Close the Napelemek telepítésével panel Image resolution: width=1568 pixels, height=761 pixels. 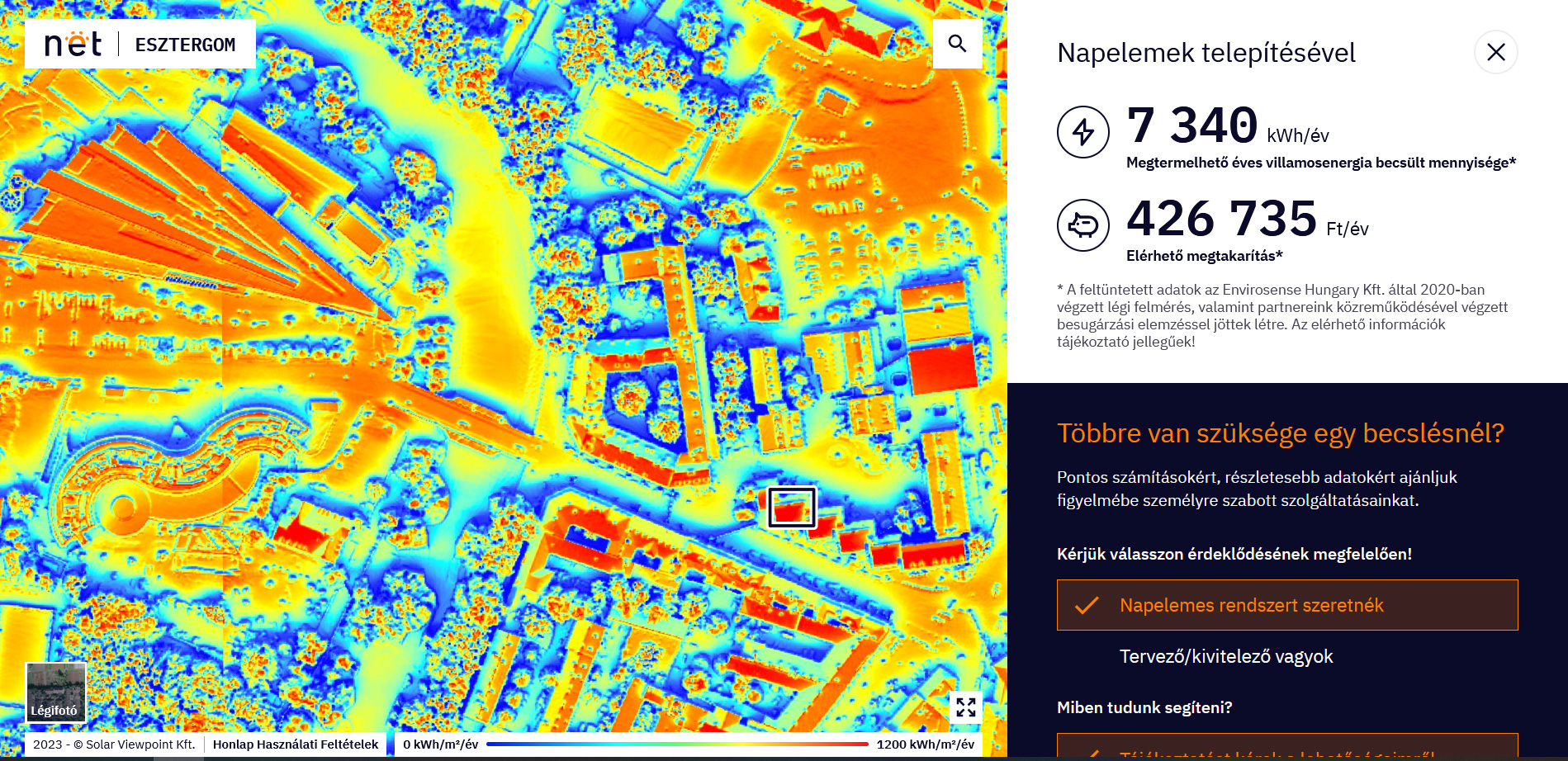1495,53
